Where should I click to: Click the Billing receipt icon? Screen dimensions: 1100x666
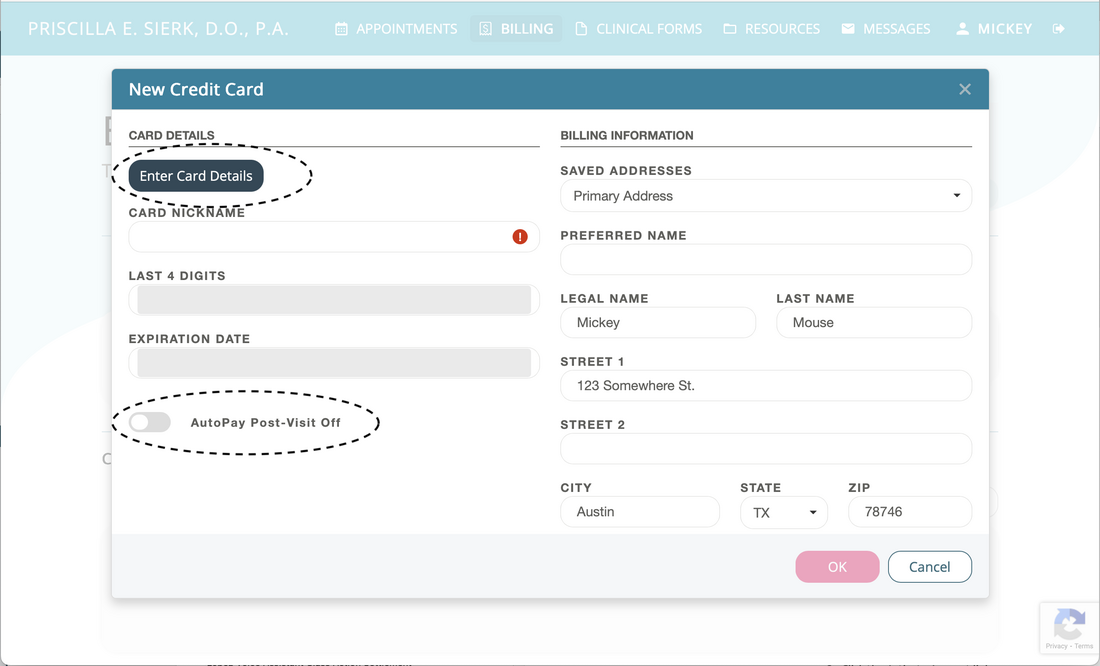coord(486,29)
